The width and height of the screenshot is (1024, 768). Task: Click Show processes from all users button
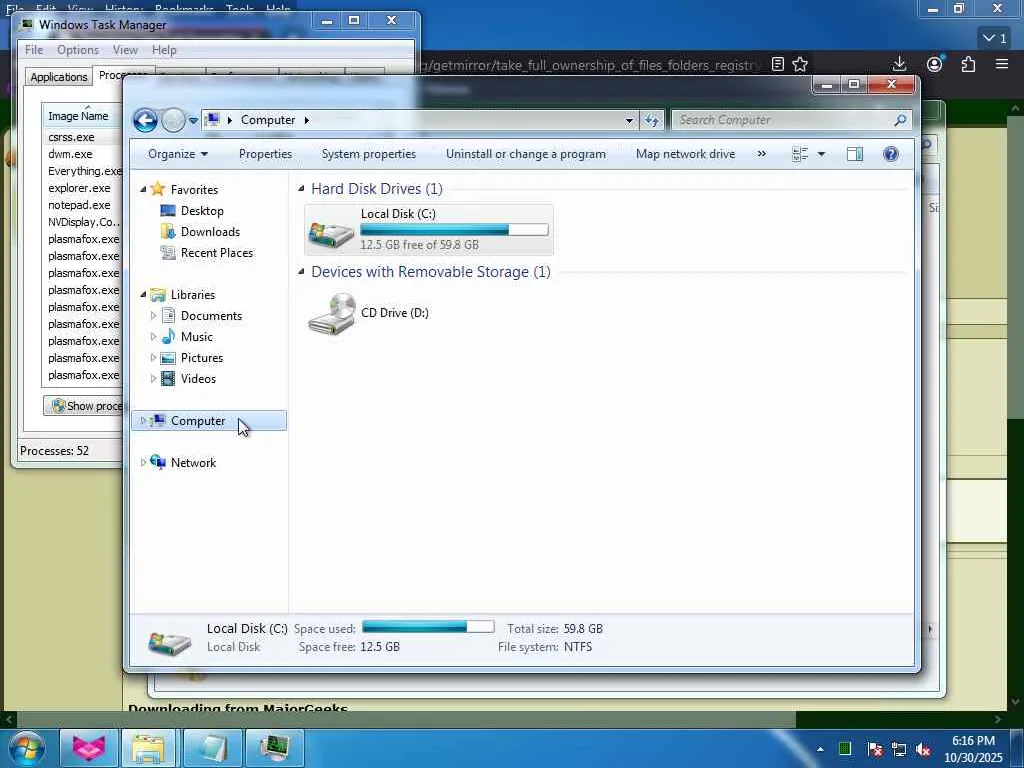click(83, 406)
